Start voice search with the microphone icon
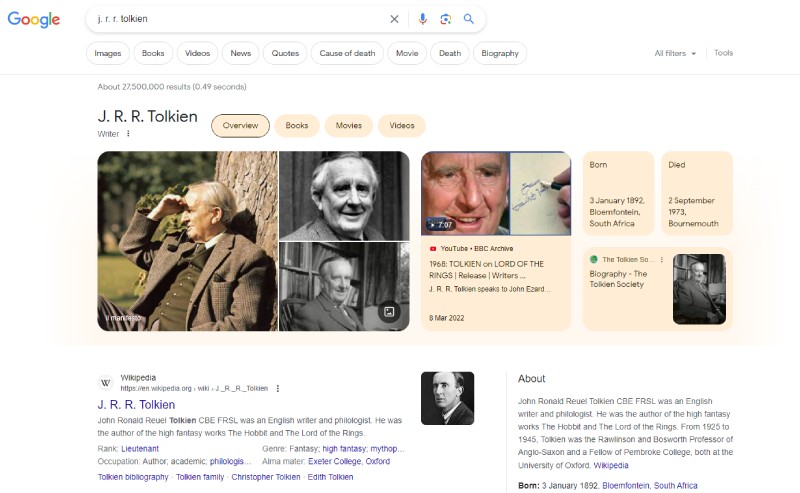Image resolution: width=800 pixels, height=493 pixels. 422,19
